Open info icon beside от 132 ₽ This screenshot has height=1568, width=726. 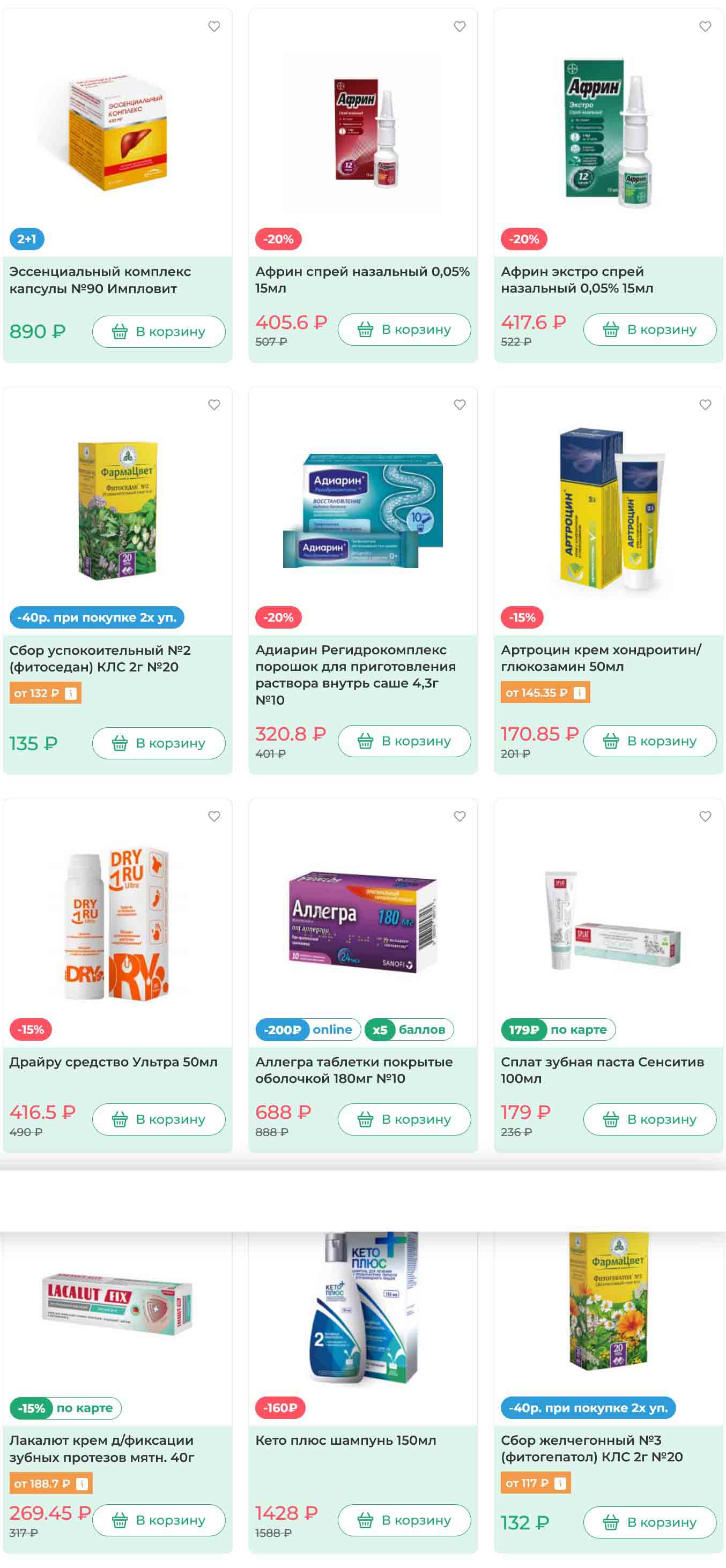pyautogui.click(x=71, y=693)
